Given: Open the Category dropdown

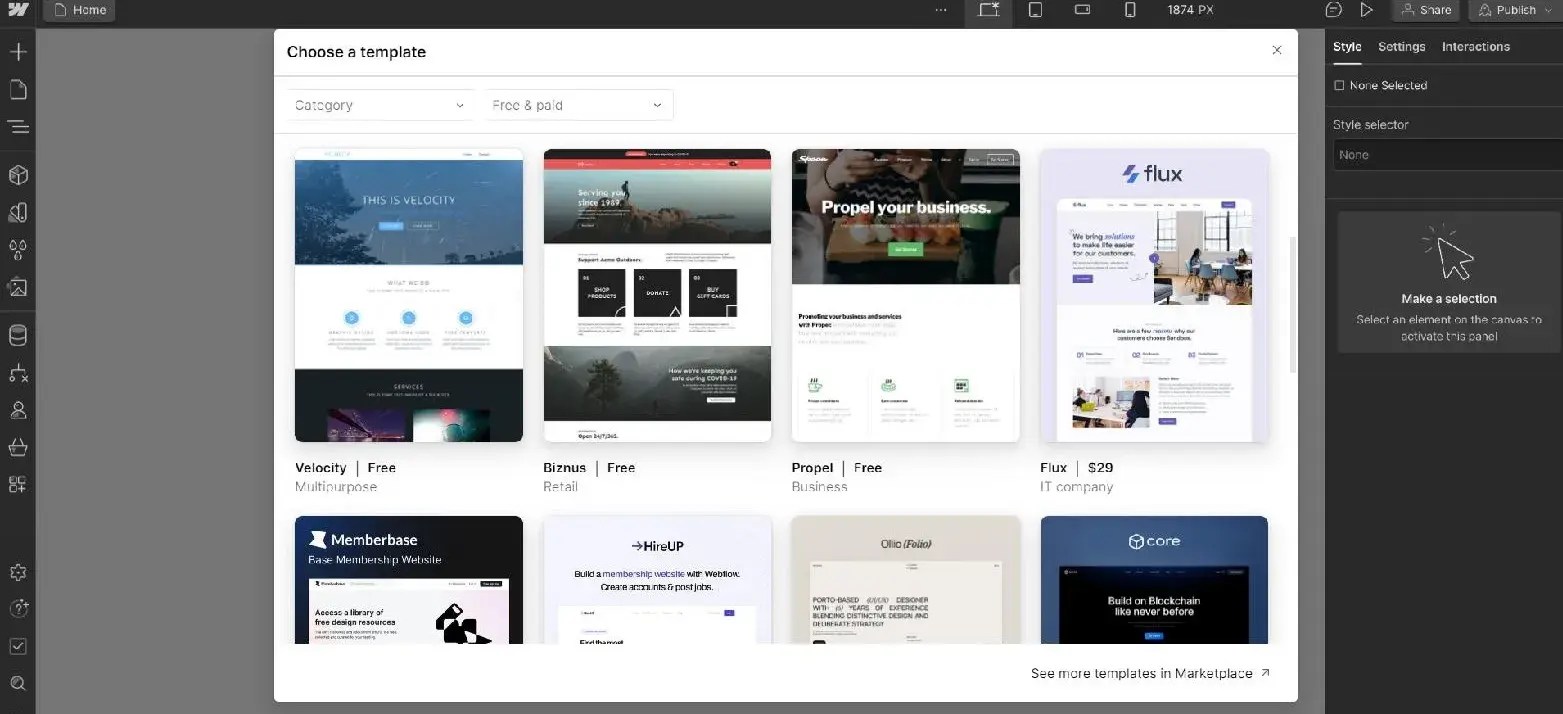Looking at the screenshot, I should point(380,104).
